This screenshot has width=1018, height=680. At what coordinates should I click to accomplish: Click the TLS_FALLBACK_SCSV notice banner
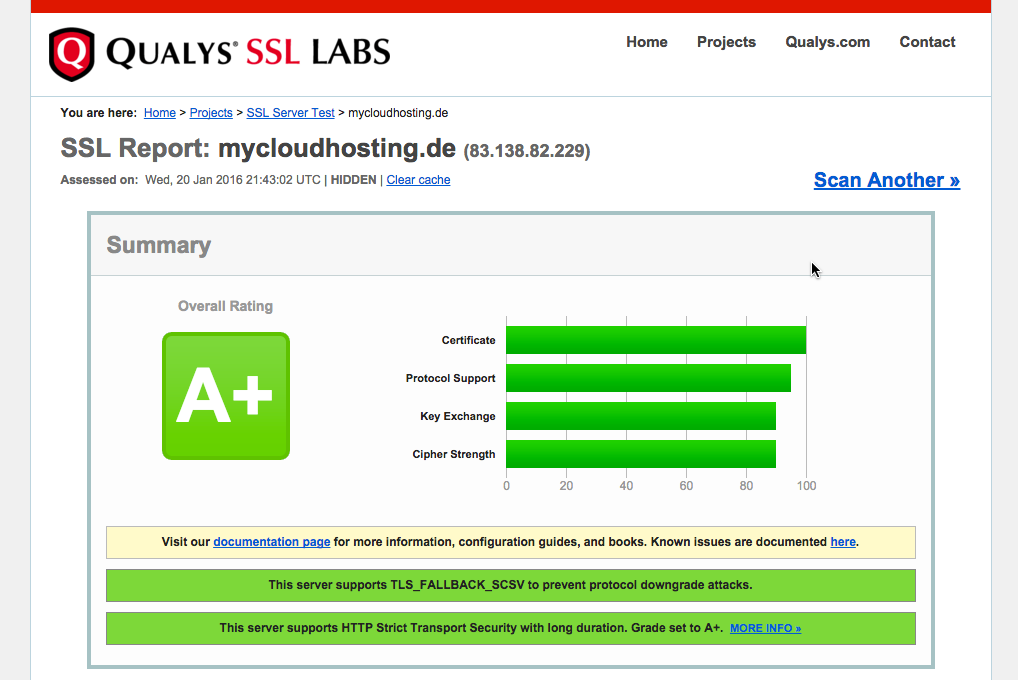pos(511,585)
